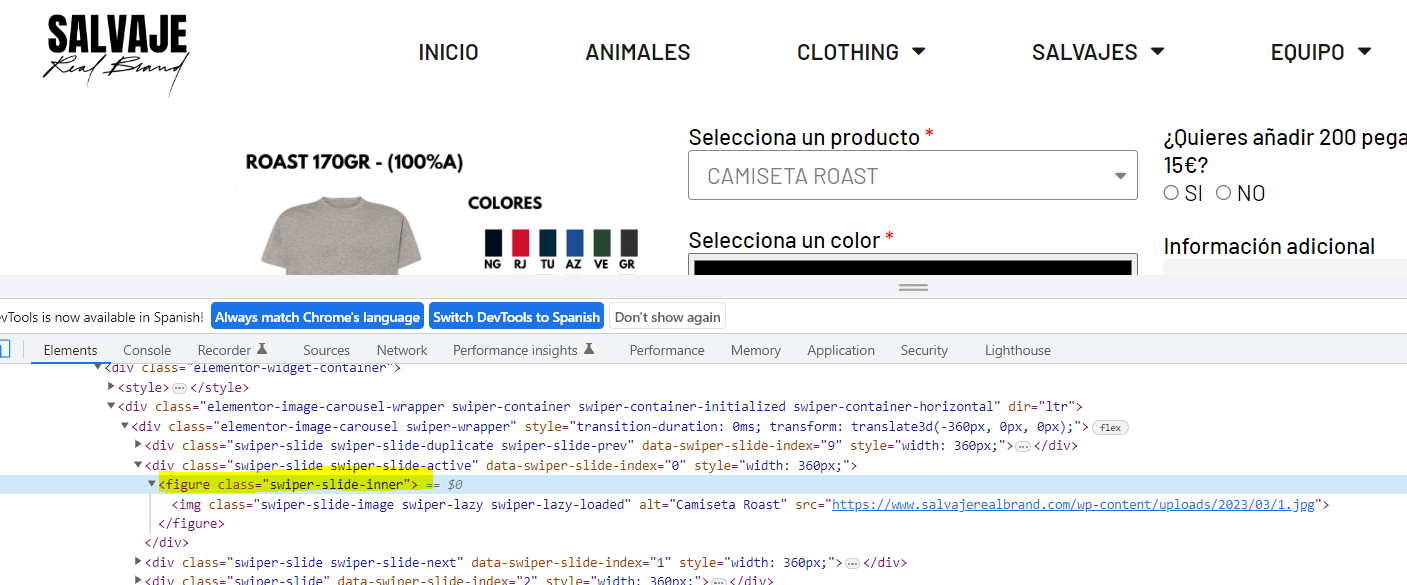Open the Network tab
Image resolution: width=1407 pixels, height=585 pixels.
pyautogui.click(x=402, y=350)
